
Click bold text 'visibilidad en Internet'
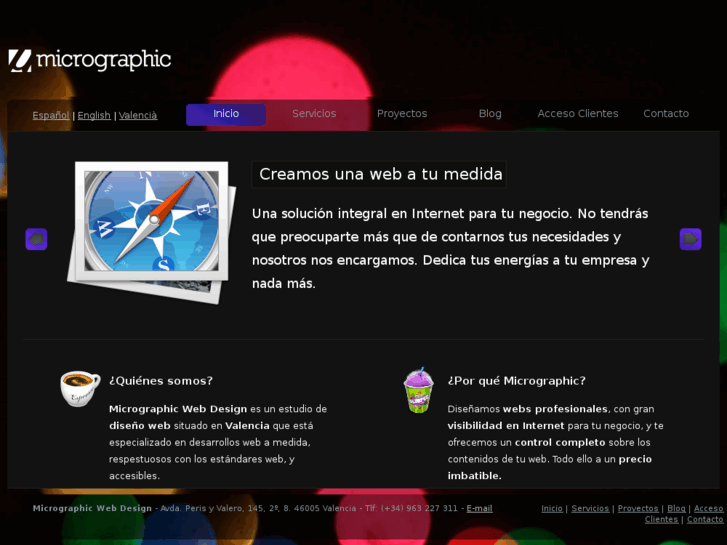click(x=506, y=426)
